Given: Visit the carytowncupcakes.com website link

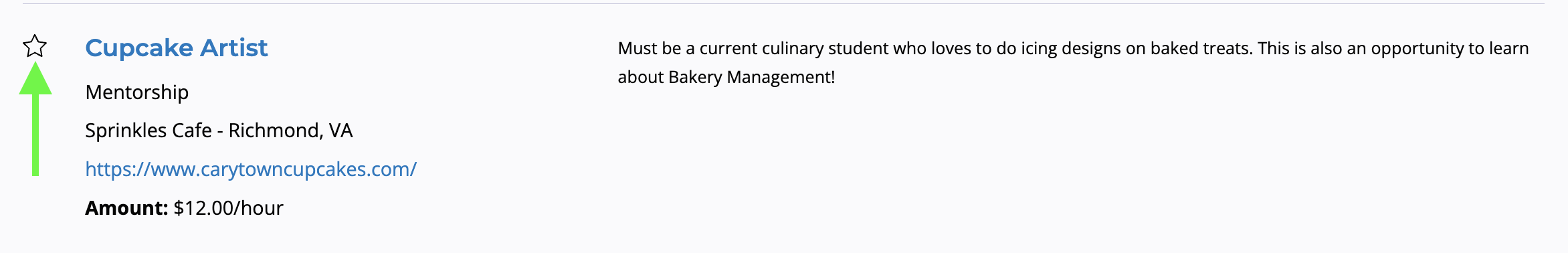Looking at the screenshot, I should tap(251, 169).
